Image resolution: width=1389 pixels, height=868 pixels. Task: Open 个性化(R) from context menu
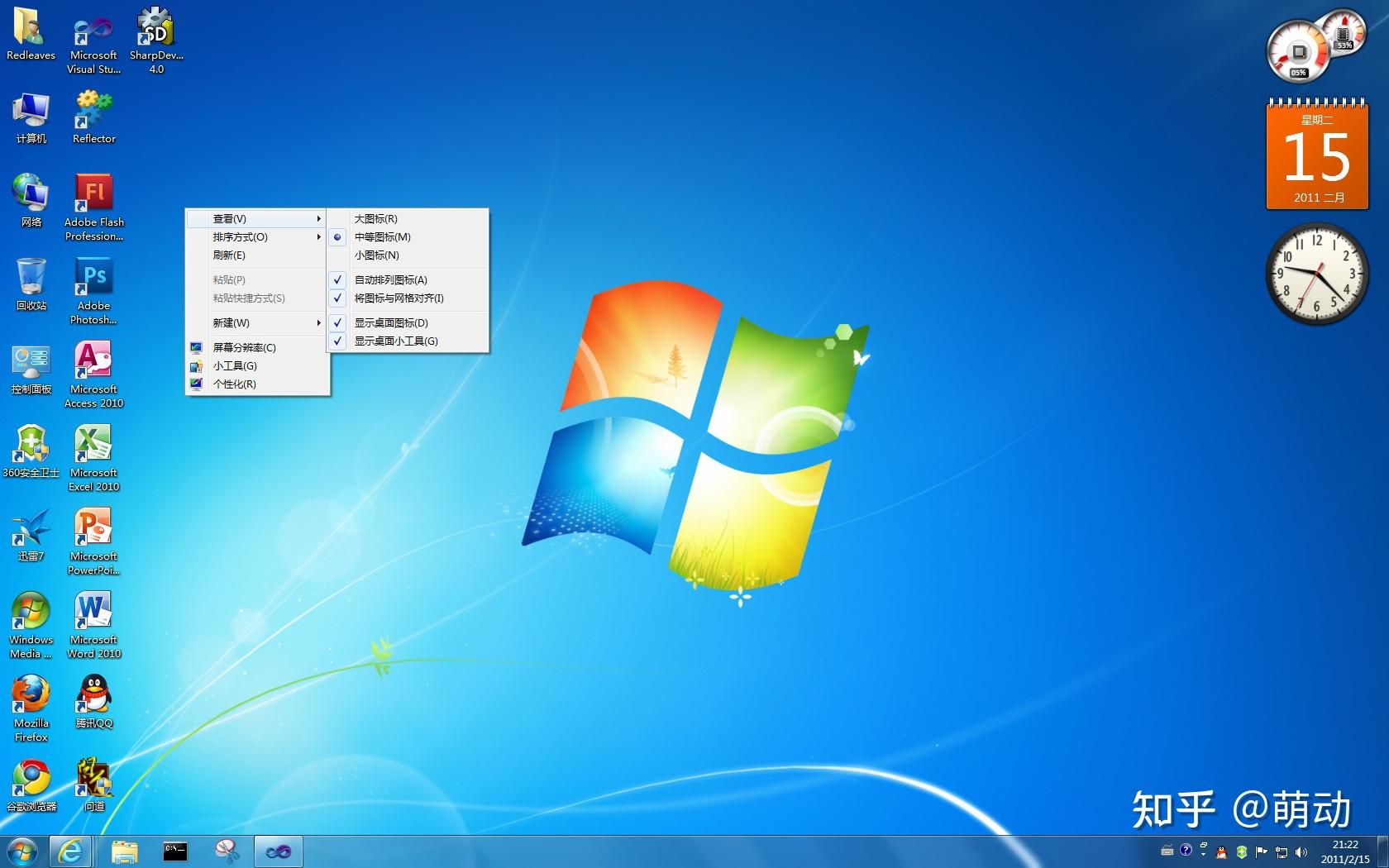[256, 384]
